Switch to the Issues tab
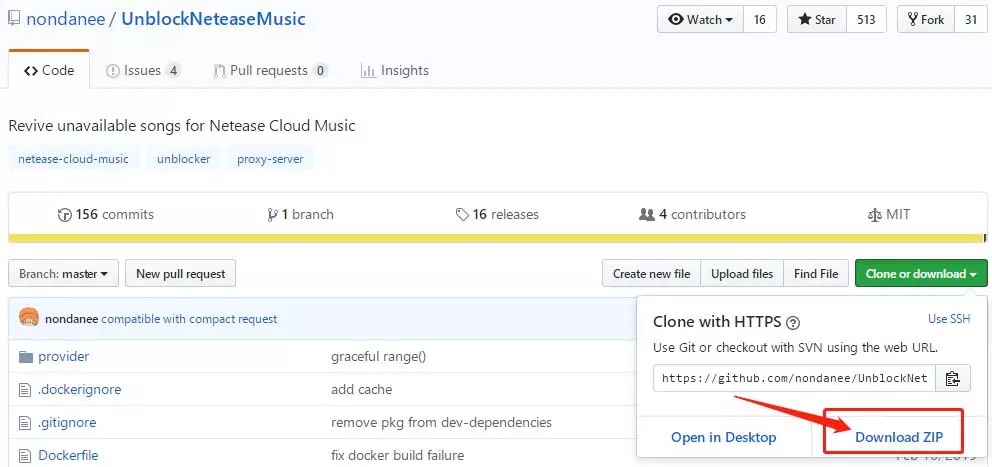992x467 pixels. coord(143,70)
